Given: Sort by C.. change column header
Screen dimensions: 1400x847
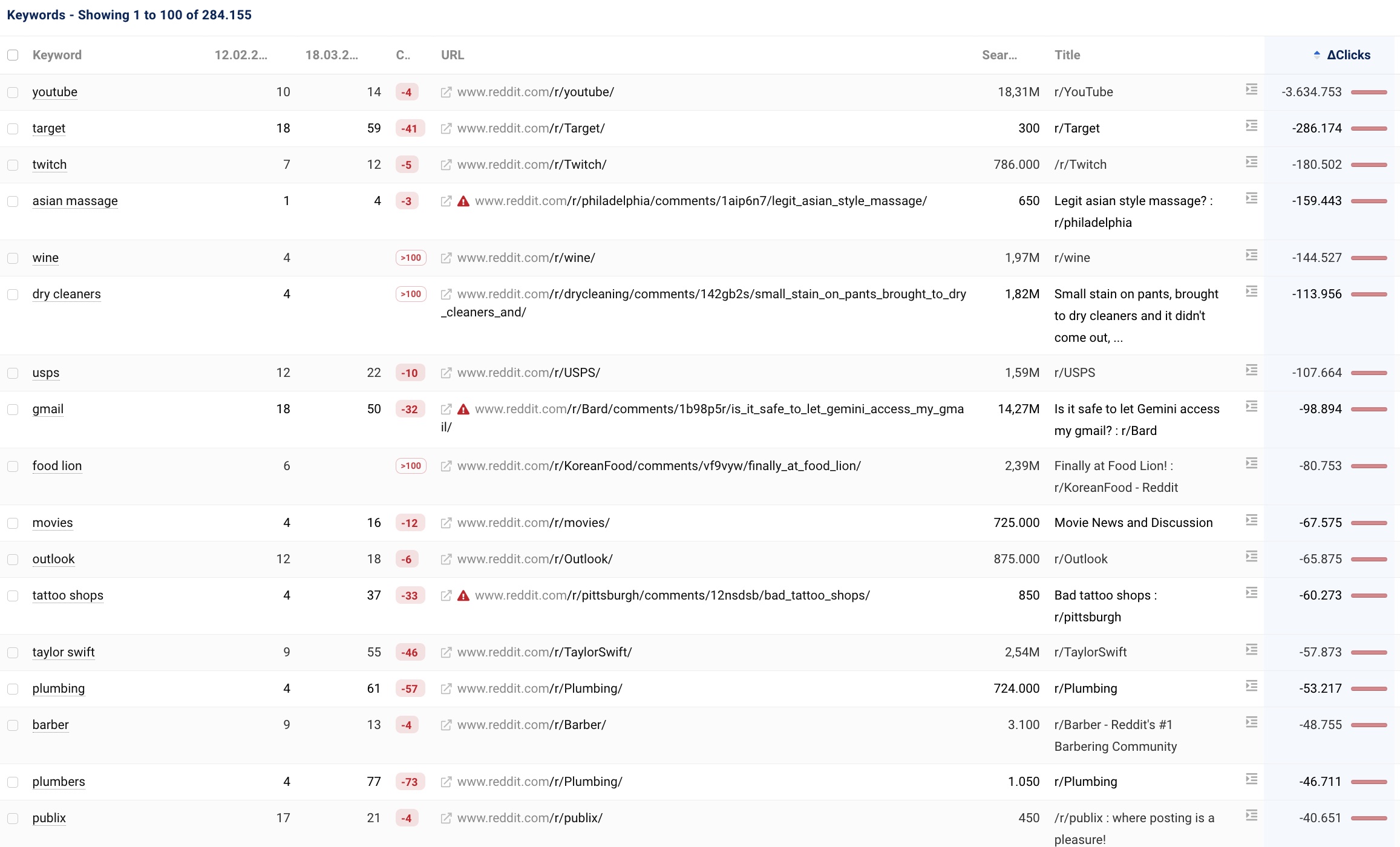Looking at the screenshot, I should (403, 55).
